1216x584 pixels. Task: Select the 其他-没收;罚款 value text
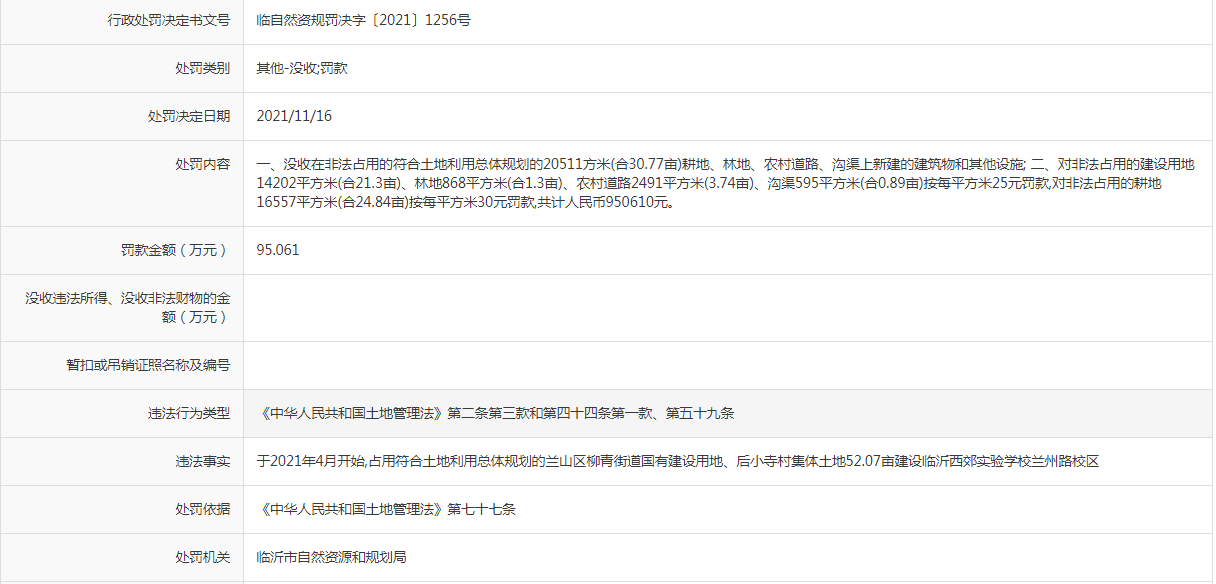click(x=302, y=69)
